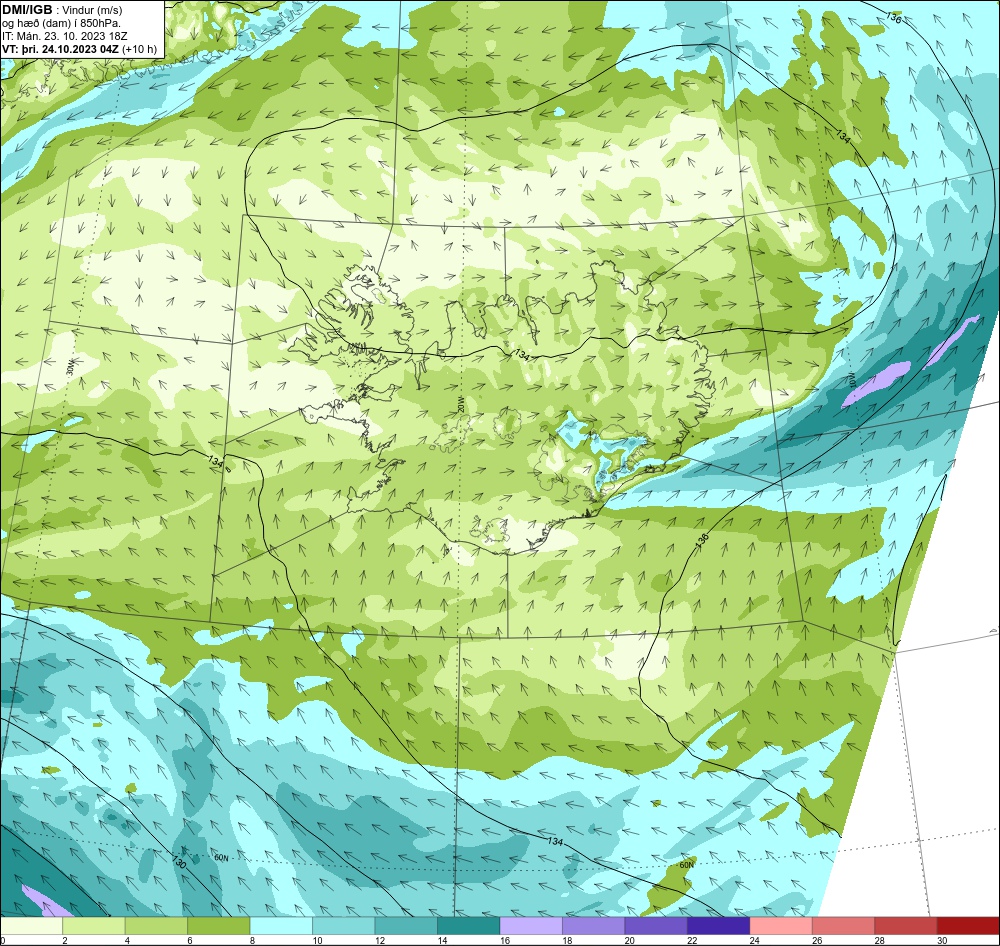Select the 'IT: Mán. 23. 10. 2023 18Z' line
Screen dimensions: 1000x946
pos(64,36)
